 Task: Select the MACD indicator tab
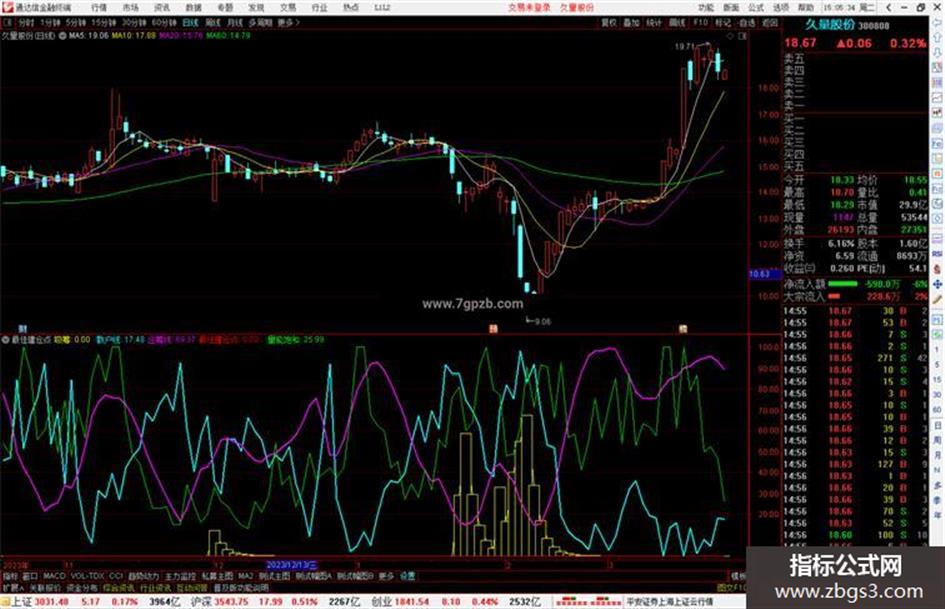[x=54, y=576]
